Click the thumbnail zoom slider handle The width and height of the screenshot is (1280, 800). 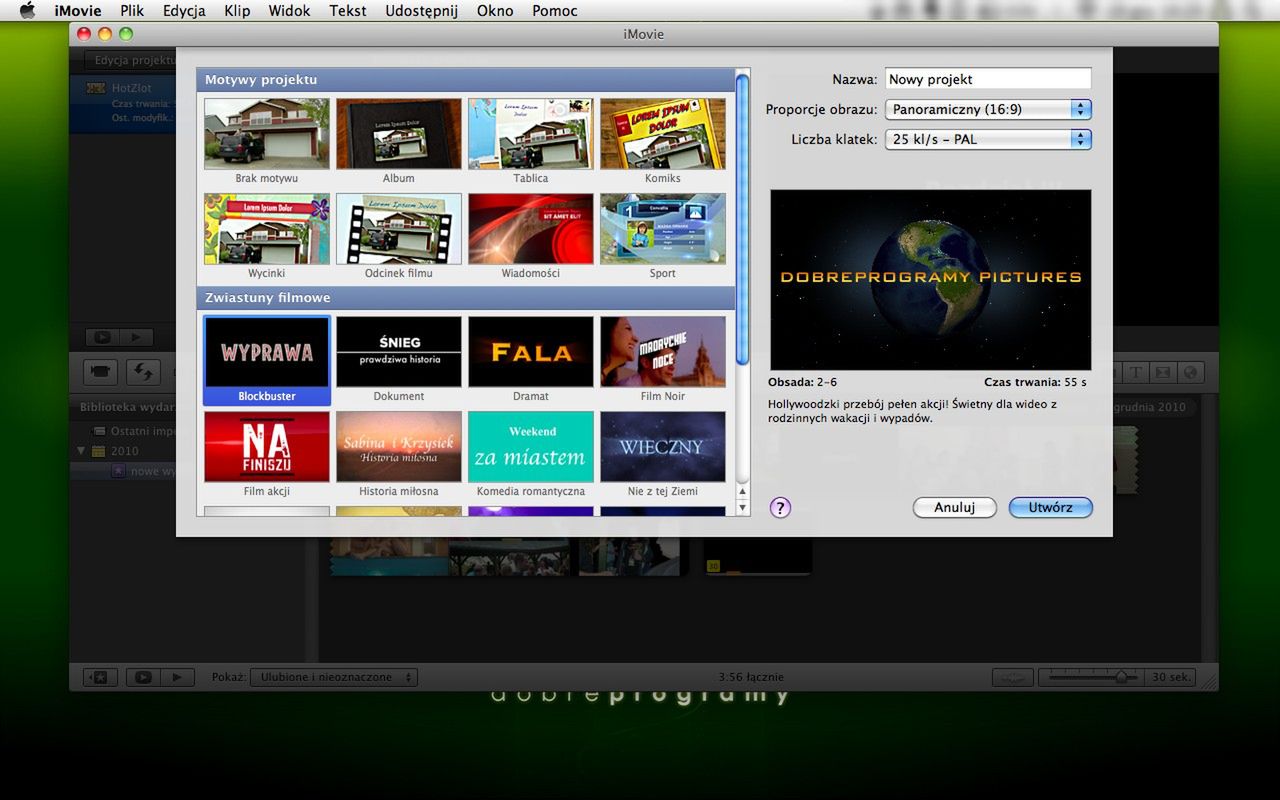tap(1120, 677)
